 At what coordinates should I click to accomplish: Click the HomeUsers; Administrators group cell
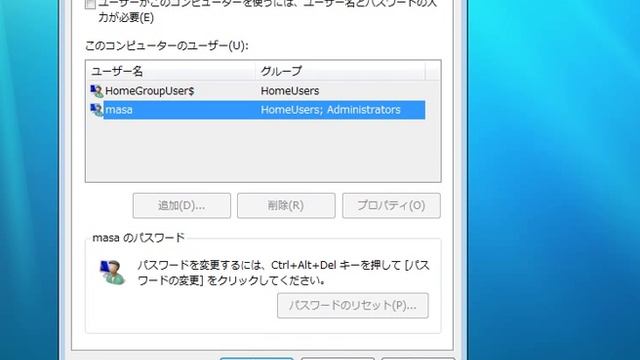tap(331, 110)
